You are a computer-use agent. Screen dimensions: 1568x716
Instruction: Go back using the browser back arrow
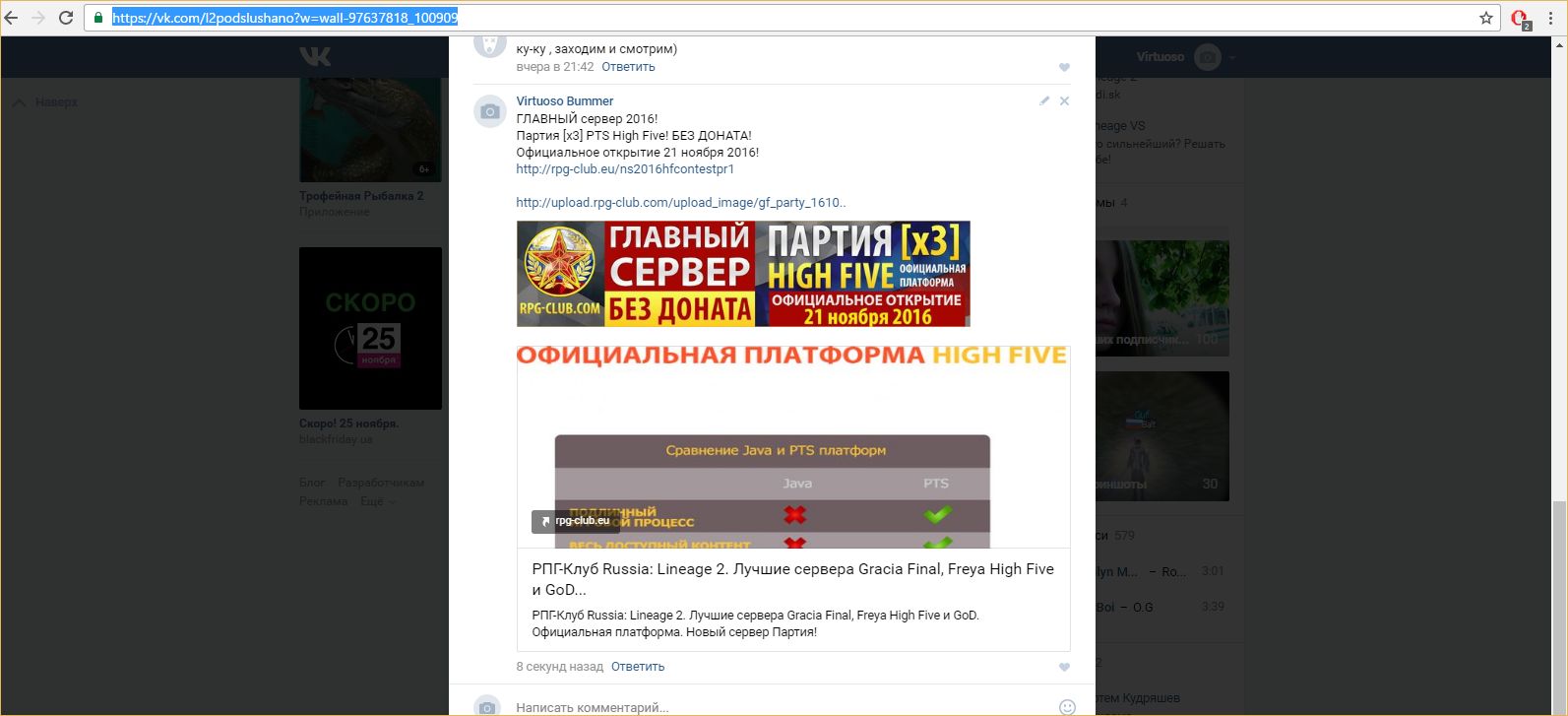pos(11,18)
